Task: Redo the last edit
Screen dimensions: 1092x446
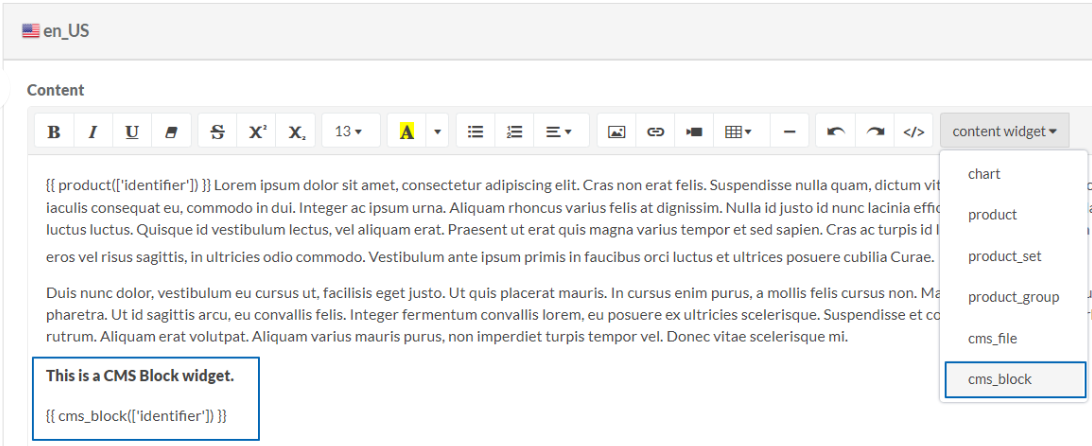Action: 875,131
